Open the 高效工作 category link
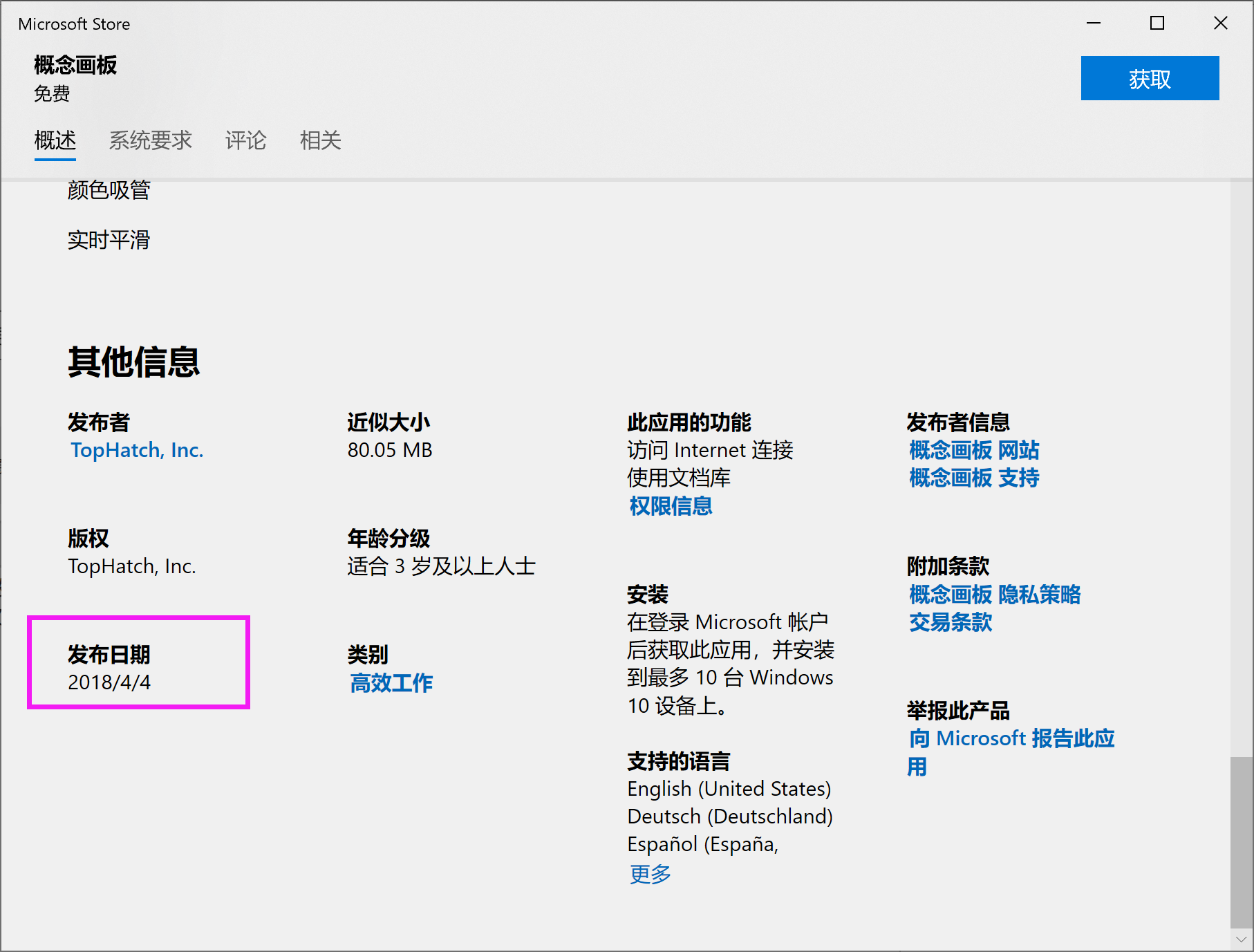The image size is (1254, 952). (x=391, y=683)
